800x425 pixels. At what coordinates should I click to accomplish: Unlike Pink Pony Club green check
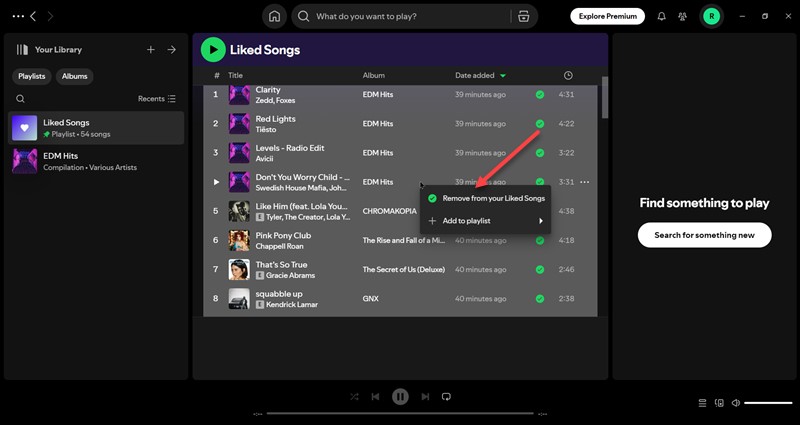point(540,240)
